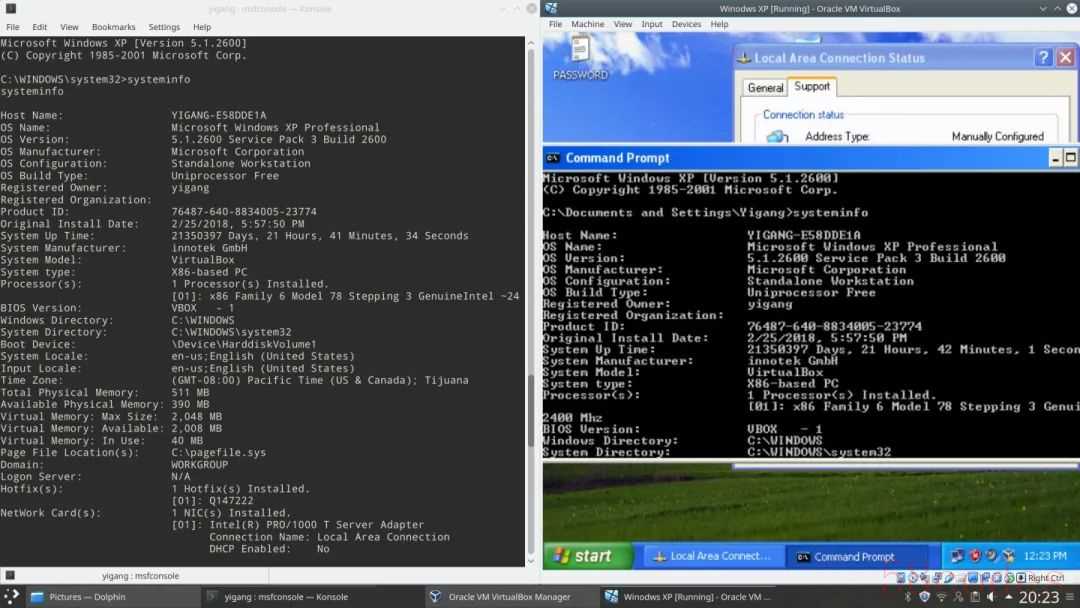Click help question mark in Connection Status
Viewport: 1080px width, 608px height.
click(x=1043, y=57)
